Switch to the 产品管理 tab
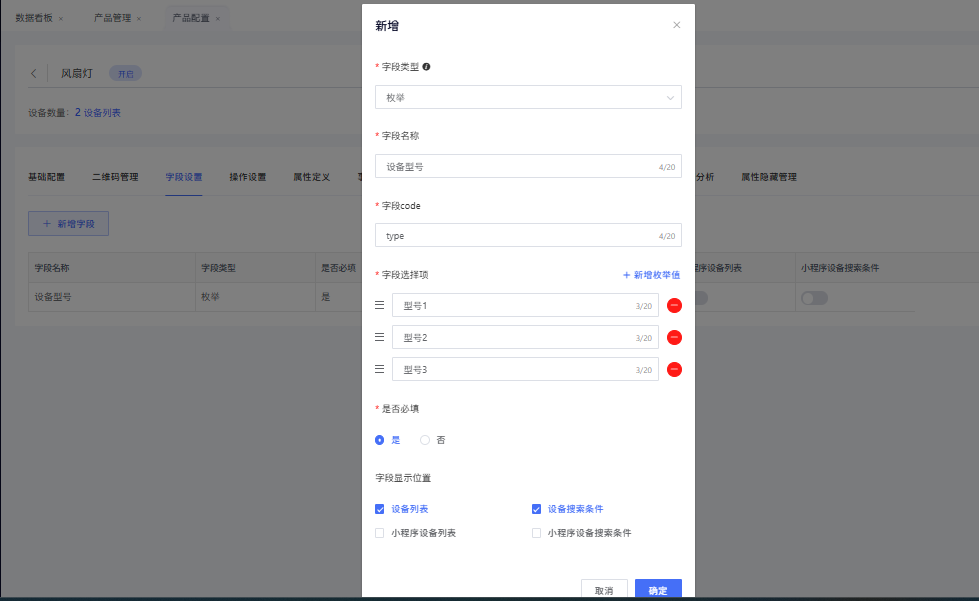Image resolution: width=979 pixels, height=601 pixels. click(111, 18)
